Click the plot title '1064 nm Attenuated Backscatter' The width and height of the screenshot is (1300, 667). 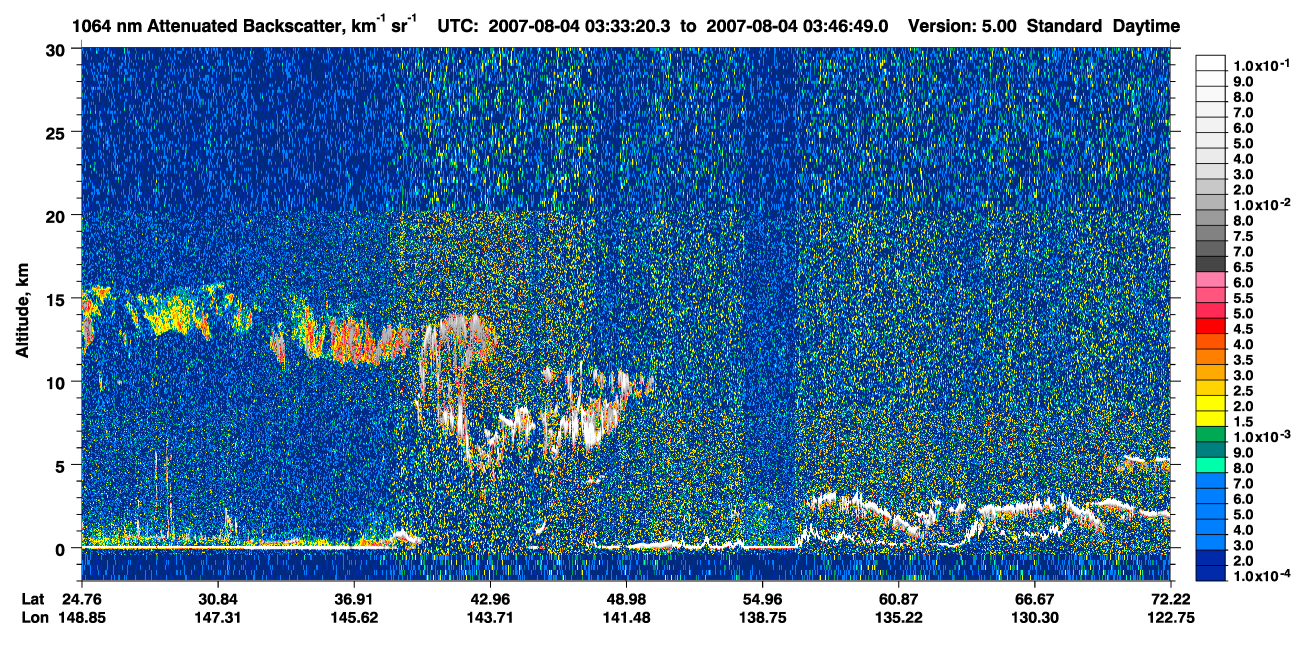[208, 27]
